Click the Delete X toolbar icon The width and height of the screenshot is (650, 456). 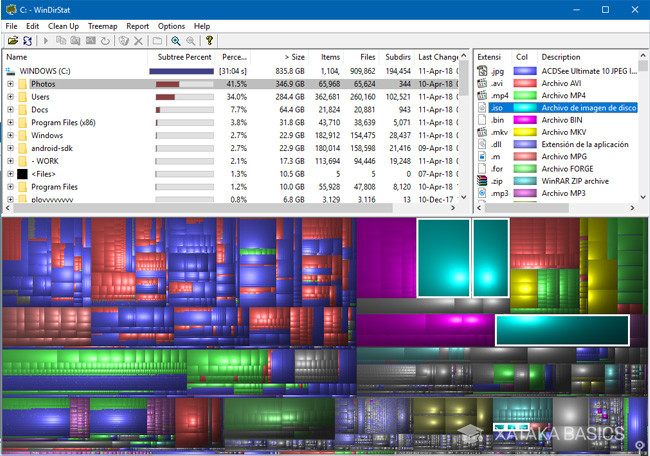pos(138,41)
